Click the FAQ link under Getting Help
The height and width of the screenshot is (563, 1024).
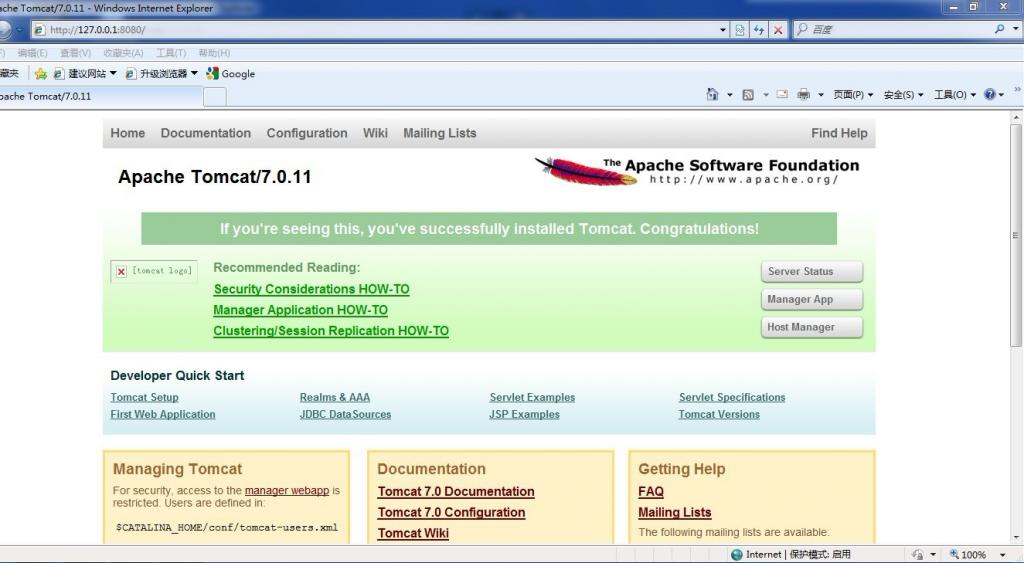[650, 492]
